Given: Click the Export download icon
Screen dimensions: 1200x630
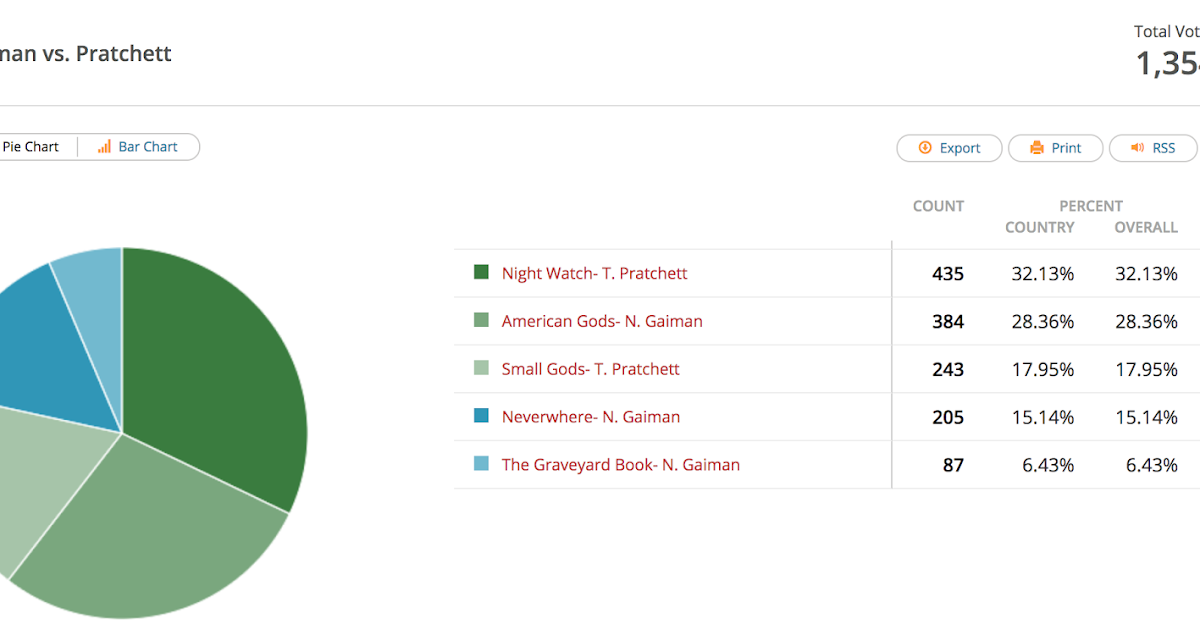Looking at the screenshot, I should click(x=925, y=147).
